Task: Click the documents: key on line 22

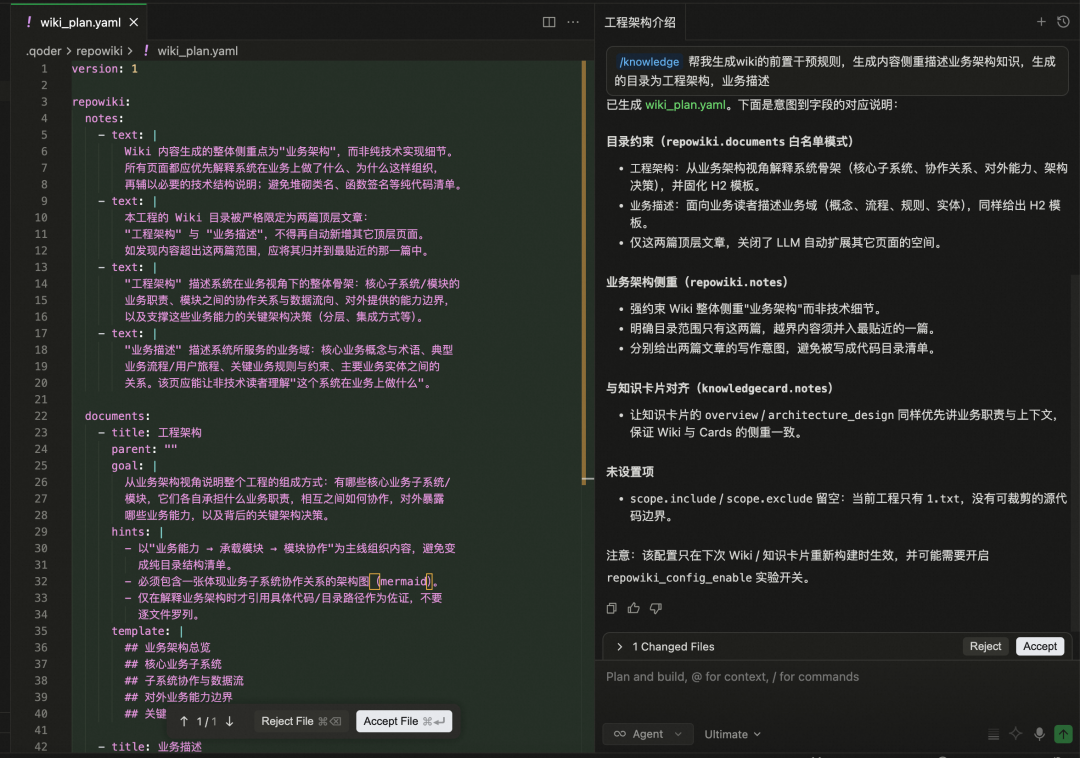Action: click(x=117, y=416)
